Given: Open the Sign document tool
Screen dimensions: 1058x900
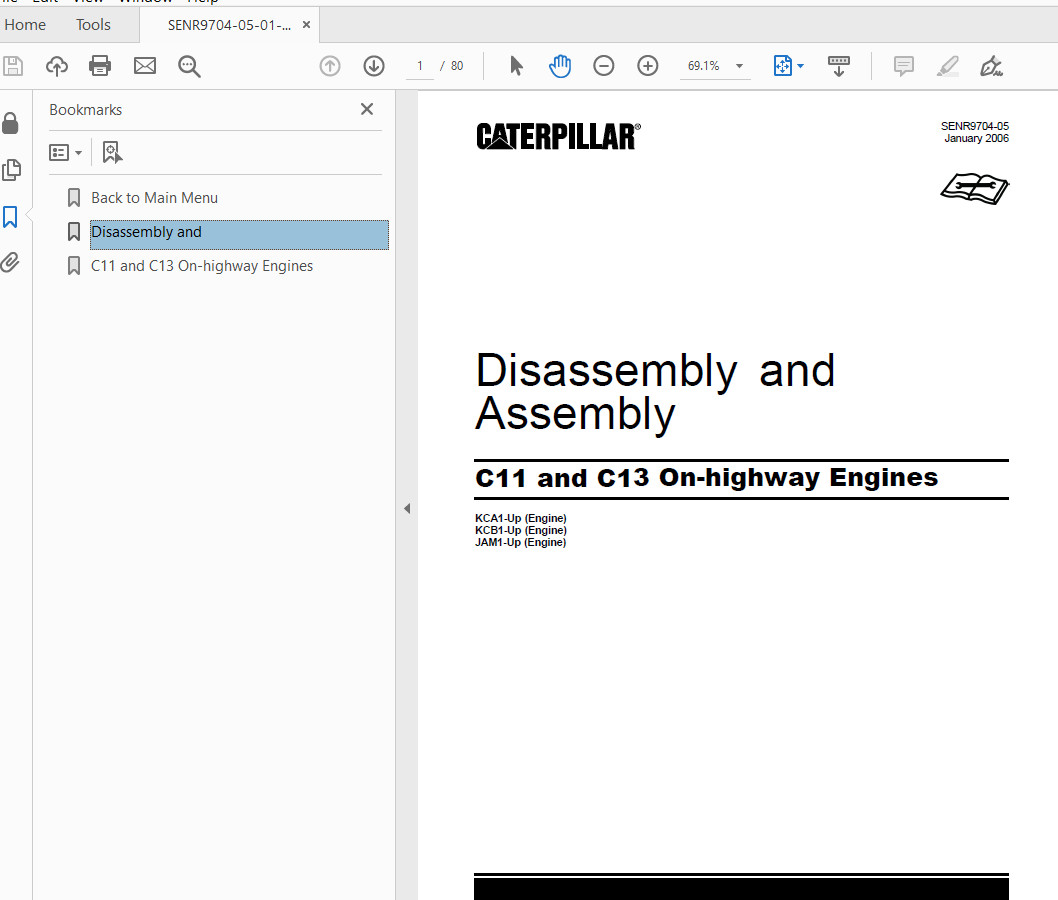Looking at the screenshot, I should 991,66.
